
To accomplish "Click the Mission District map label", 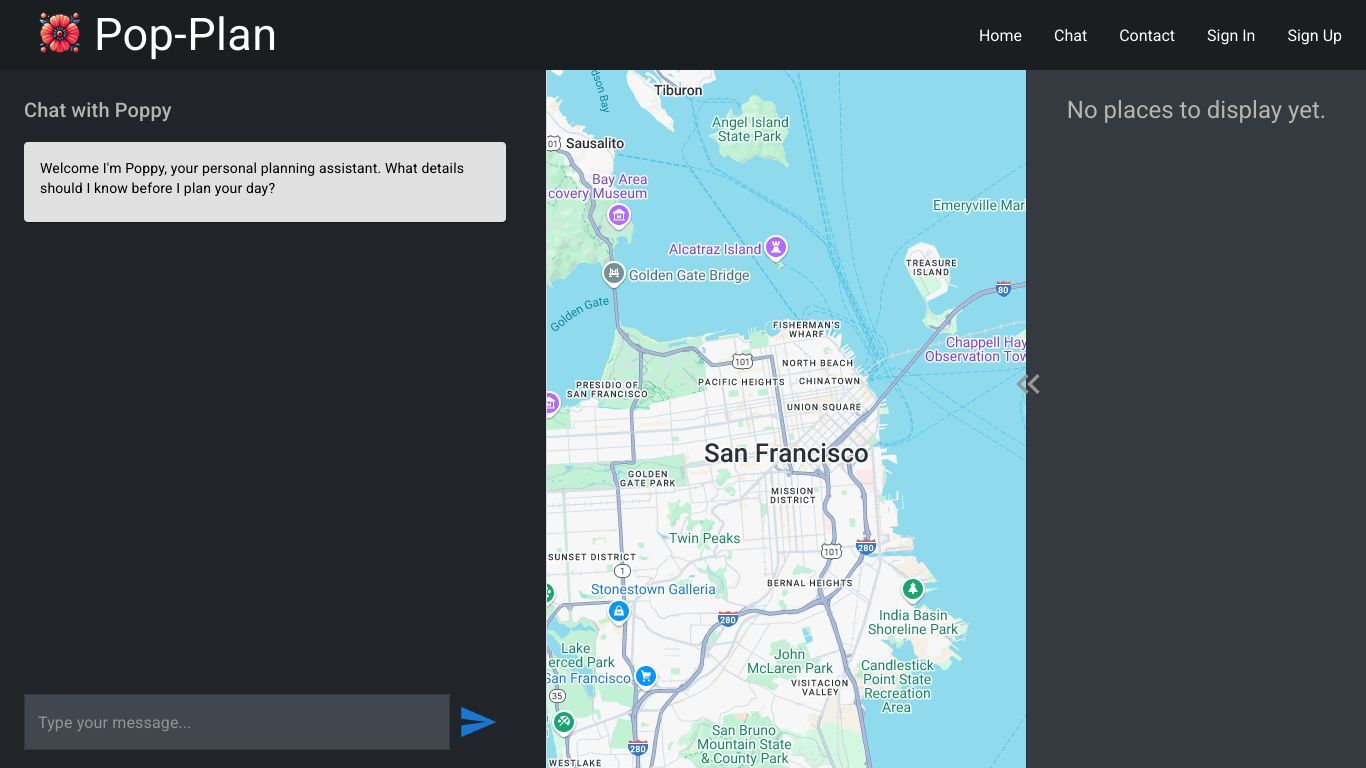I will (x=793, y=495).
